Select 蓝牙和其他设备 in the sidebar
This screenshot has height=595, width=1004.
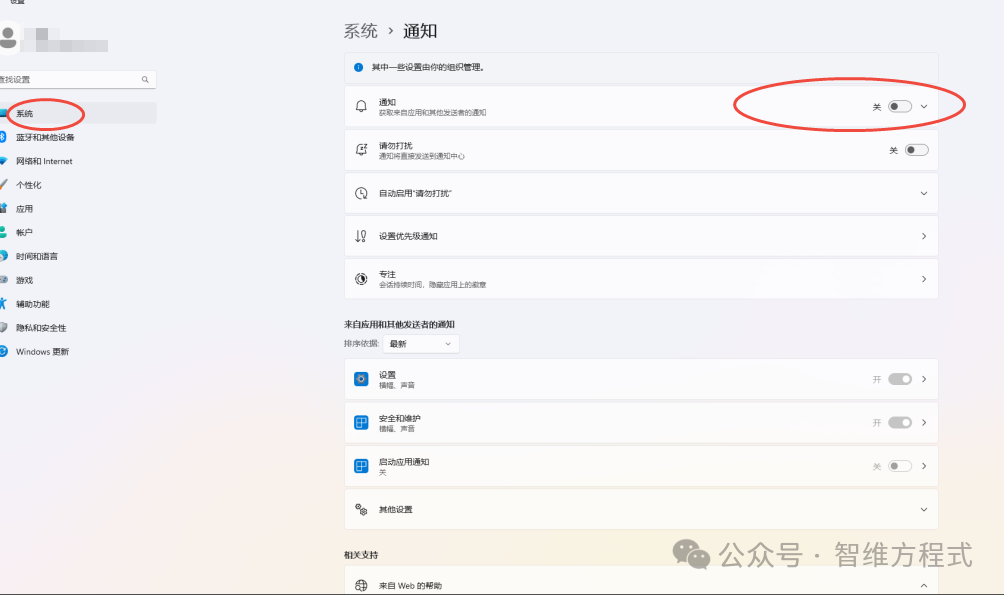pyautogui.click(x=45, y=137)
